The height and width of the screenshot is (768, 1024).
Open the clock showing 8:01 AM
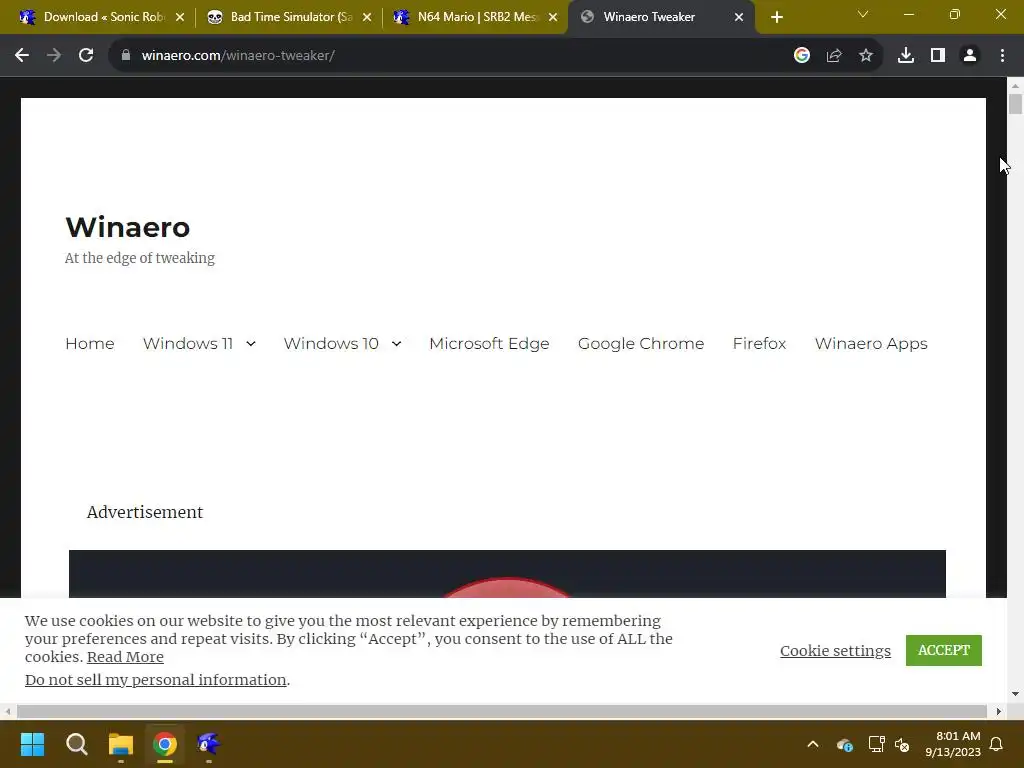click(x=953, y=744)
